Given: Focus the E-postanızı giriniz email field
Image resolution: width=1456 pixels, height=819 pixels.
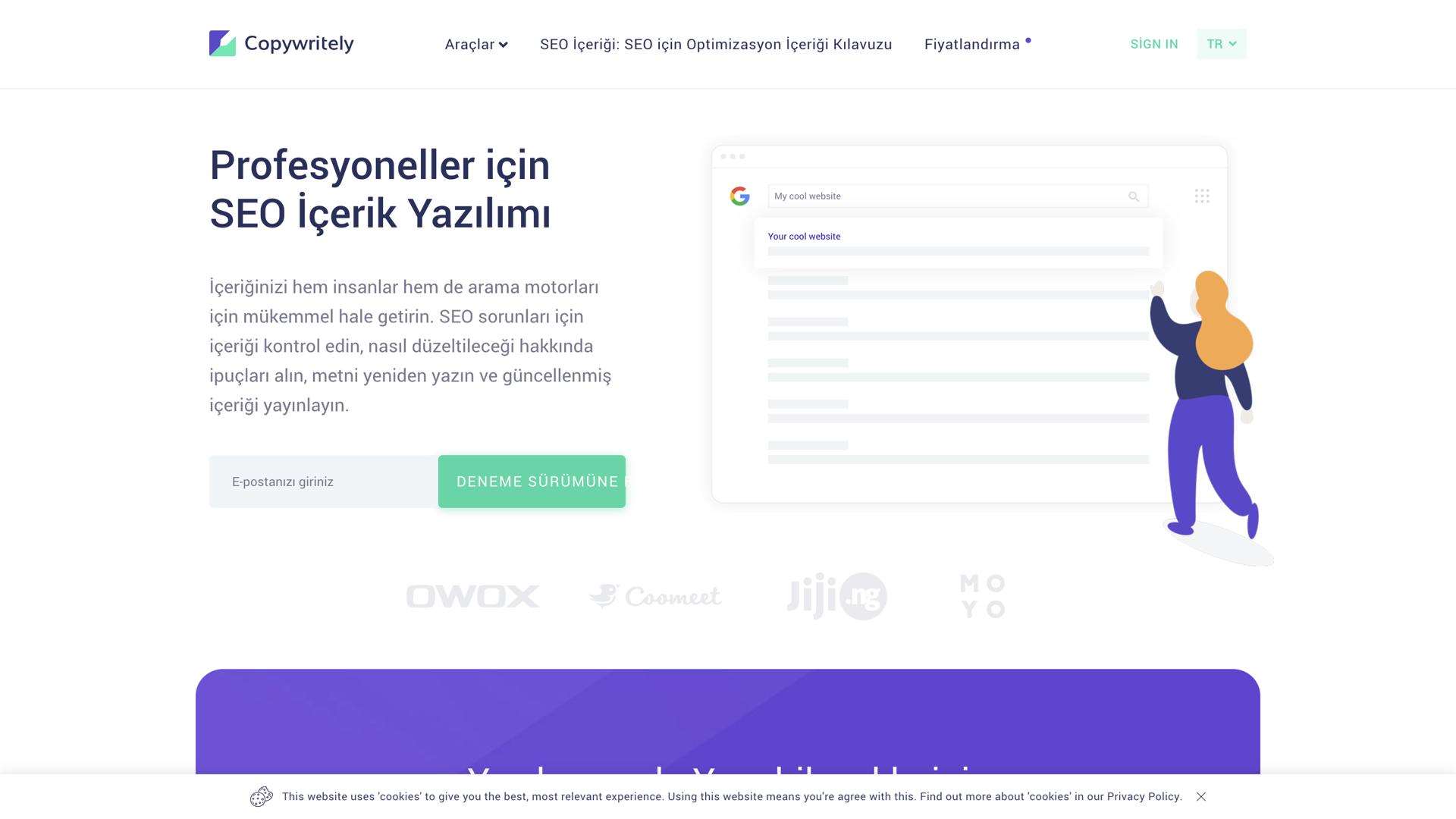Looking at the screenshot, I should click(324, 482).
